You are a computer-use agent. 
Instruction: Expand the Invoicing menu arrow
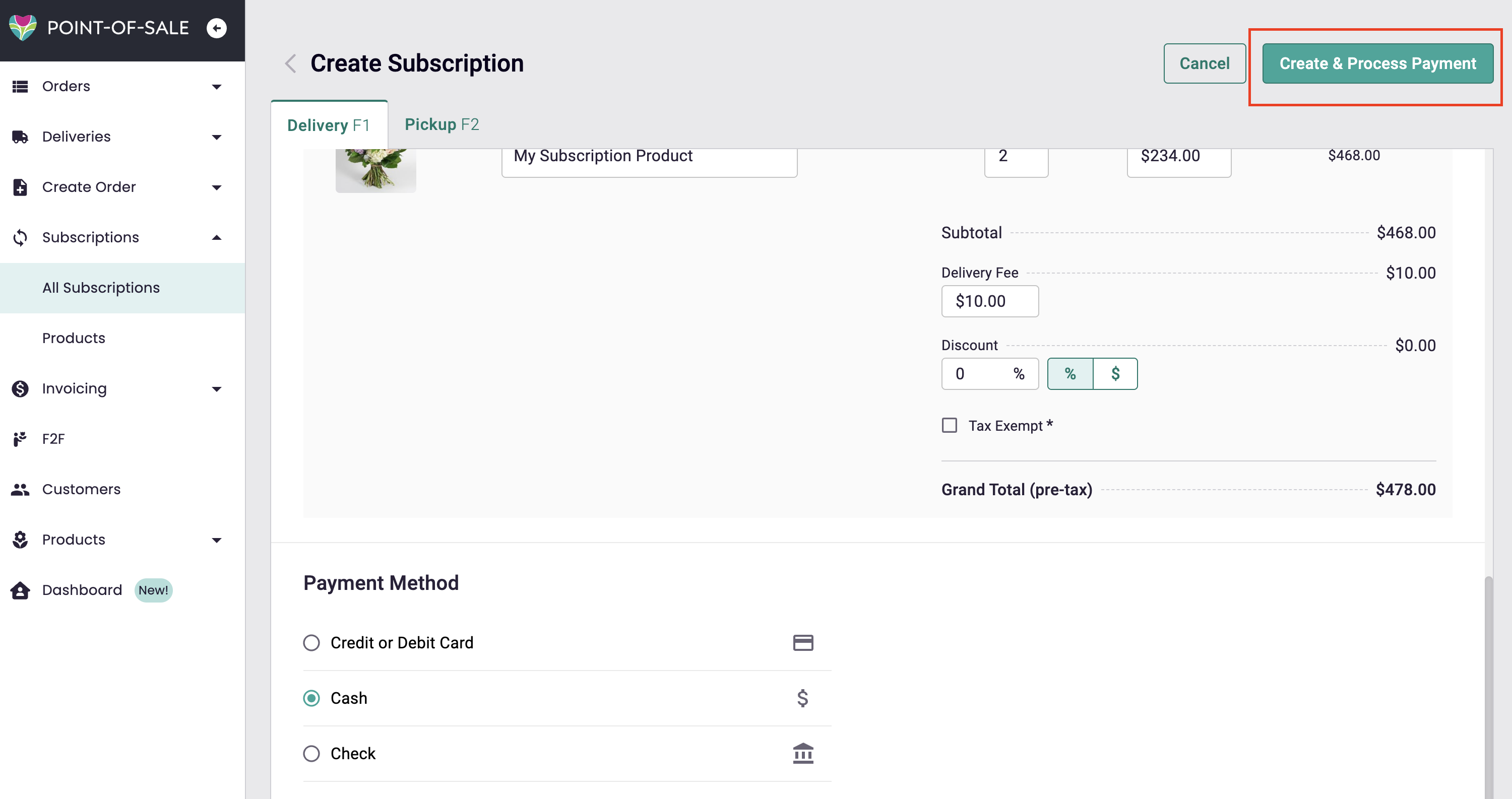point(217,389)
